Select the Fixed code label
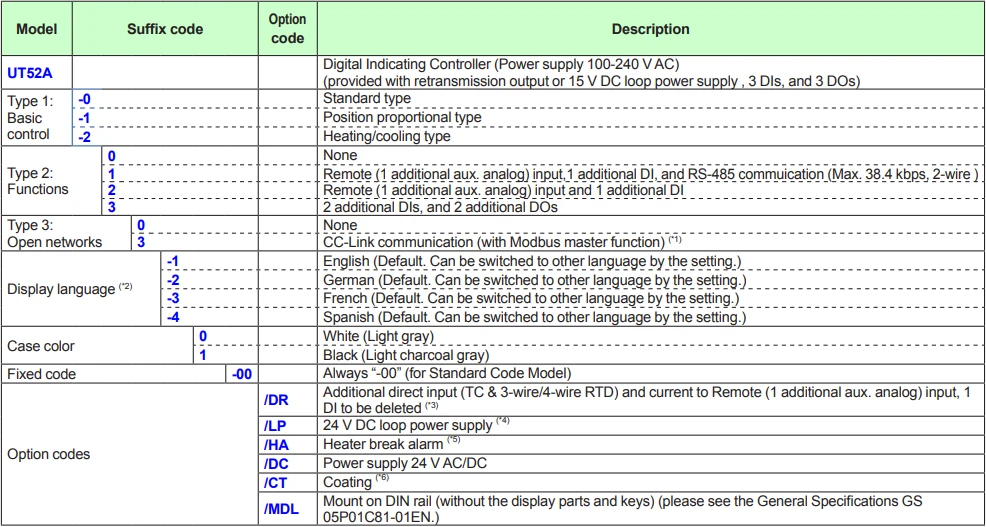This screenshot has width=986, height=527. pos(41,374)
